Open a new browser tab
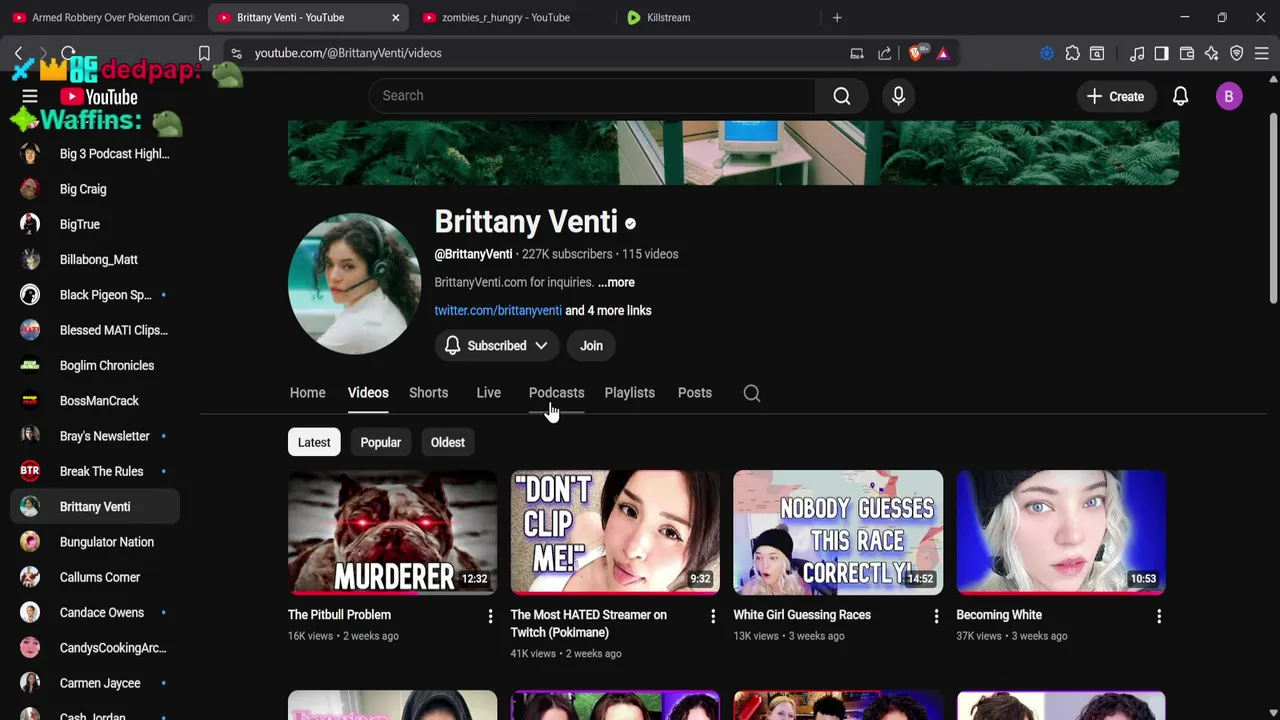The image size is (1280, 720). [837, 17]
